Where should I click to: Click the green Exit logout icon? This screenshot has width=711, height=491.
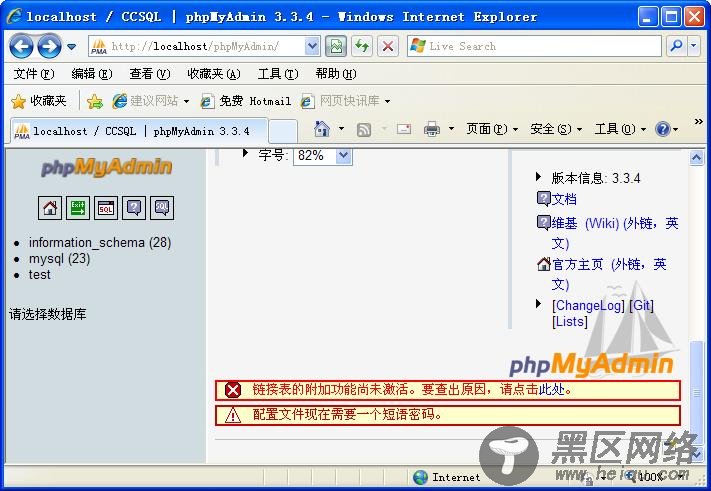coord(78,208)
